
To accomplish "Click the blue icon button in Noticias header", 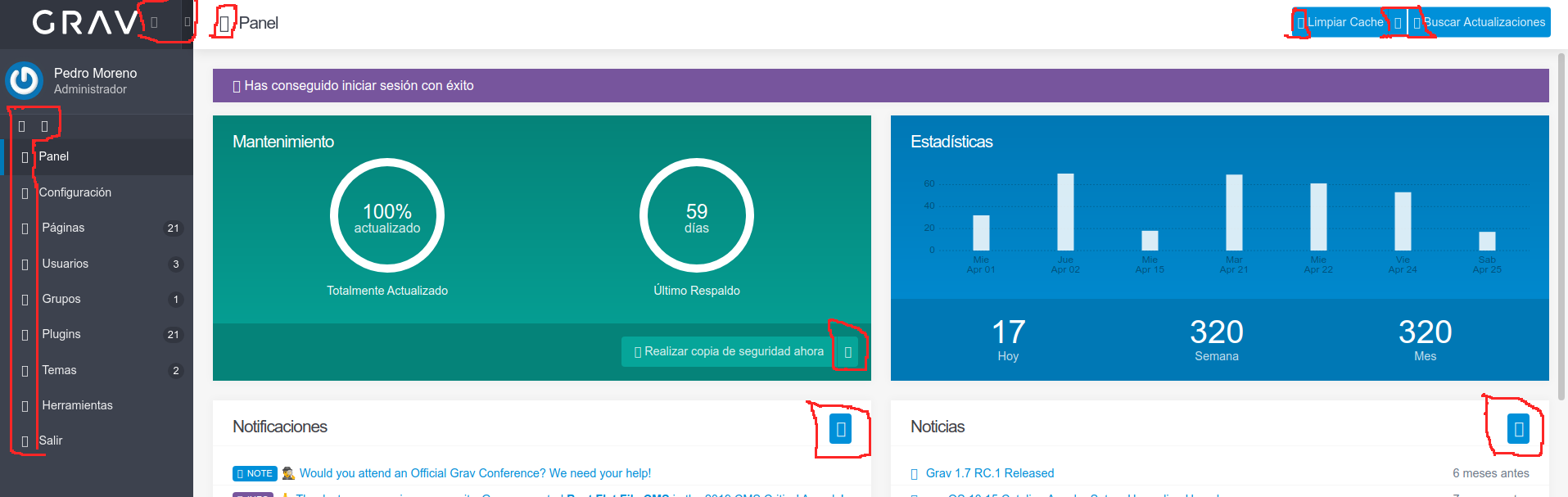I will tap(1519, 428).
